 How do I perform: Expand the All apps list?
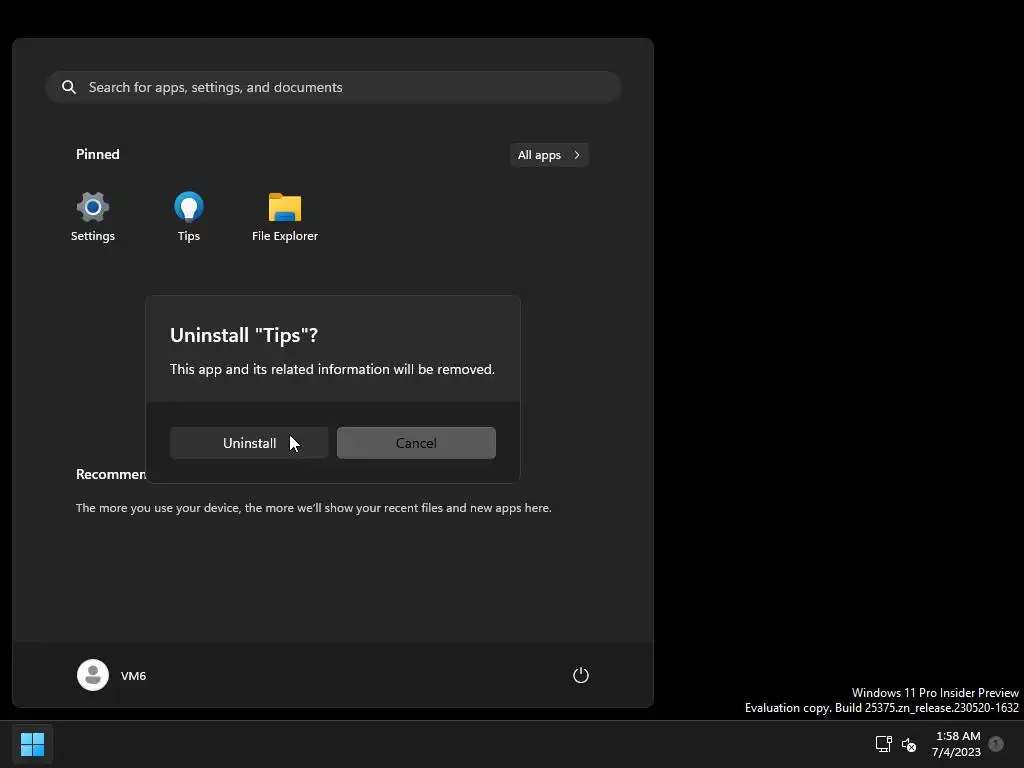pos(549,155)
